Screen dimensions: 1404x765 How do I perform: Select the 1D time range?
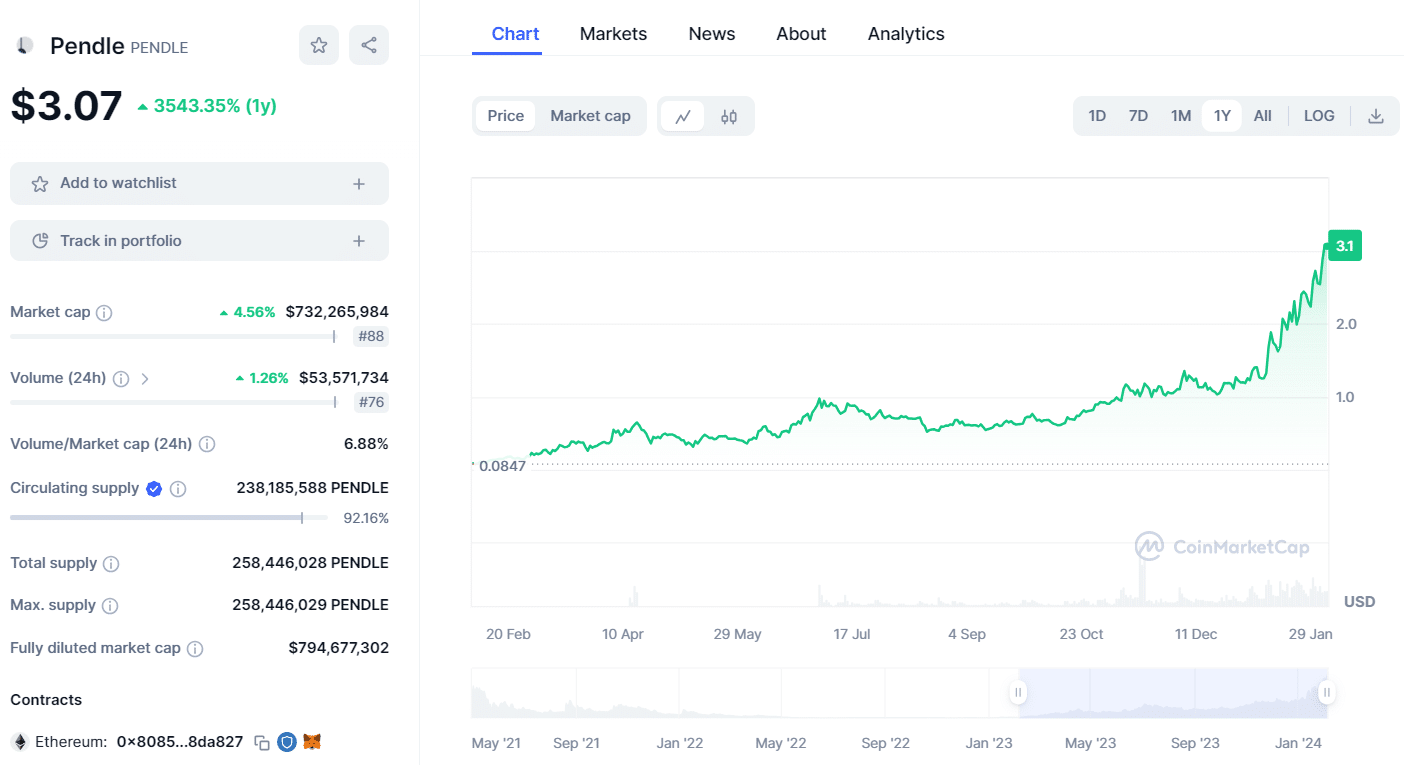click(1096, 116)
